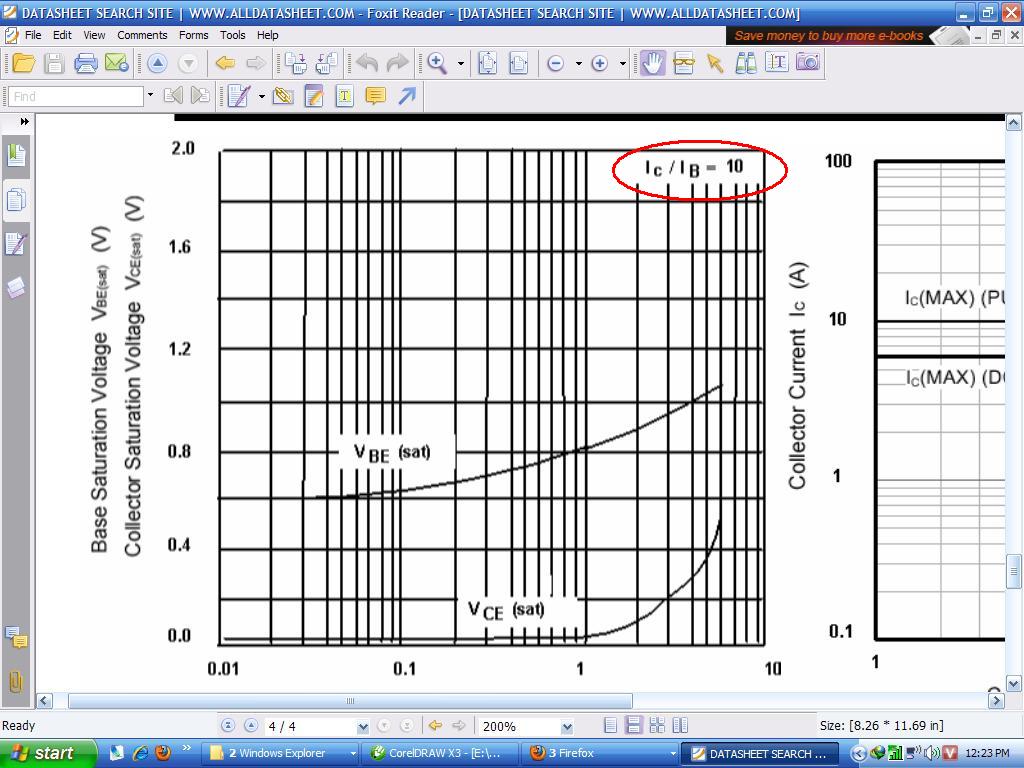Select the blue Arrow drawing tool

407,97
